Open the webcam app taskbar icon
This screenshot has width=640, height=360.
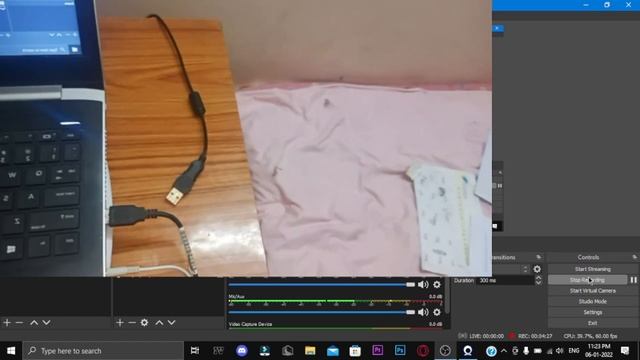tap(468, 351)
